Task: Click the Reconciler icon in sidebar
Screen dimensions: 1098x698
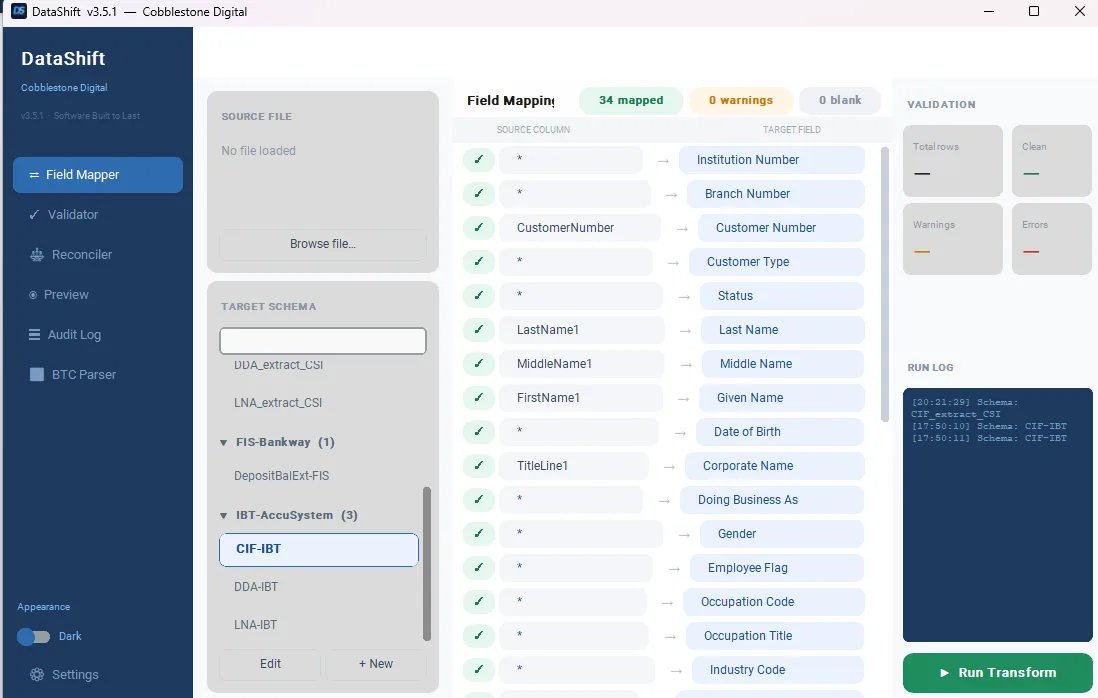Action: click(36, 255)
